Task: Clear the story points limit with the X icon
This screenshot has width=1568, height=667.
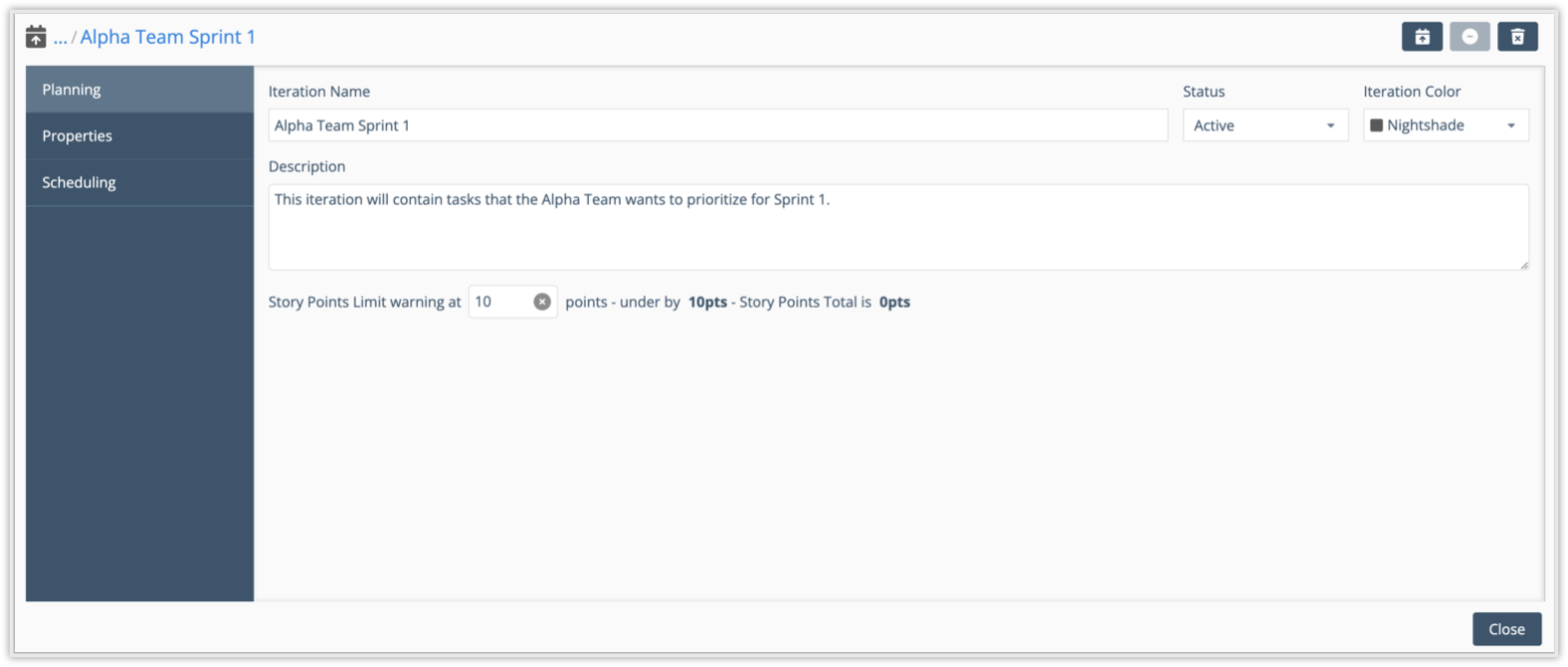Action: pos(542,302)
